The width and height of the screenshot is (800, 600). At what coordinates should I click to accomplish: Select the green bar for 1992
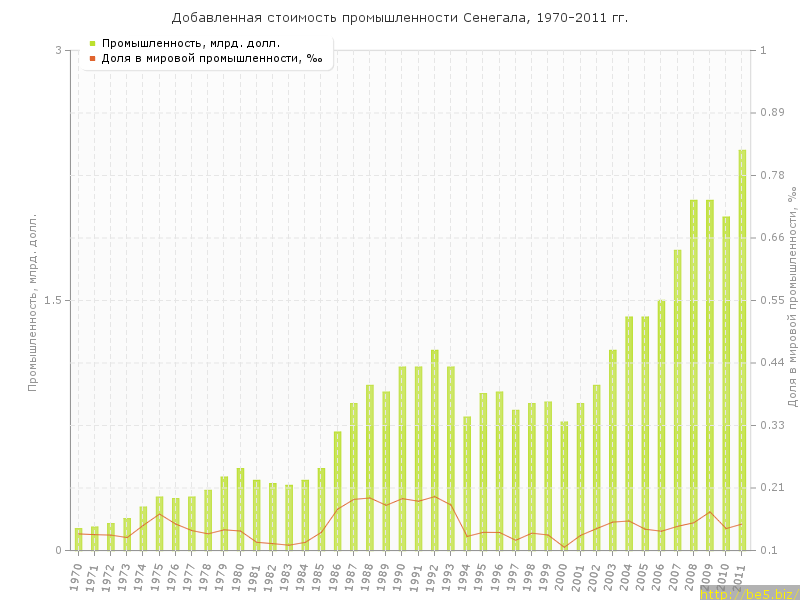[x=435, y=450]
